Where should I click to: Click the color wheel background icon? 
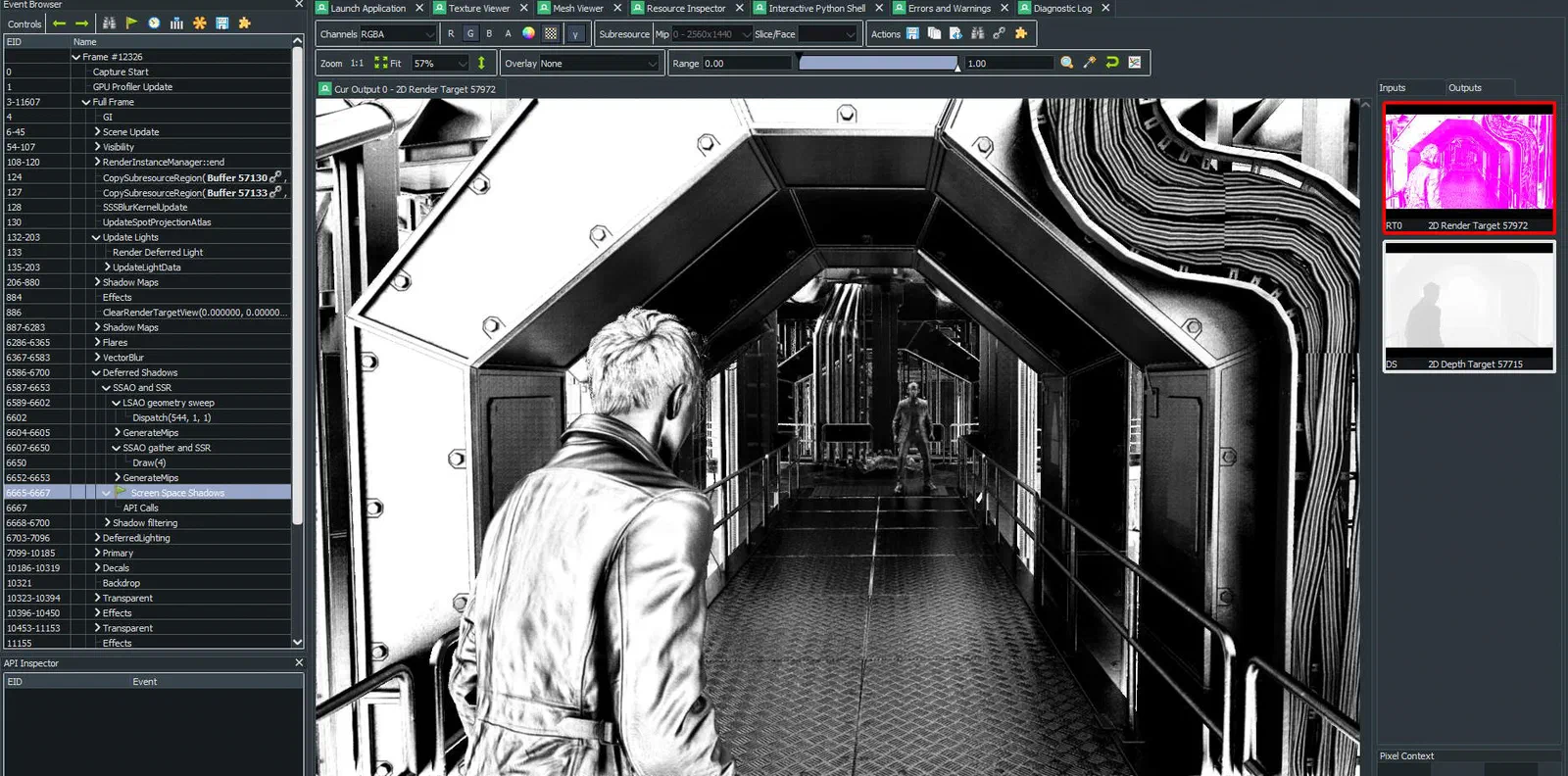(x=529, y=33)
